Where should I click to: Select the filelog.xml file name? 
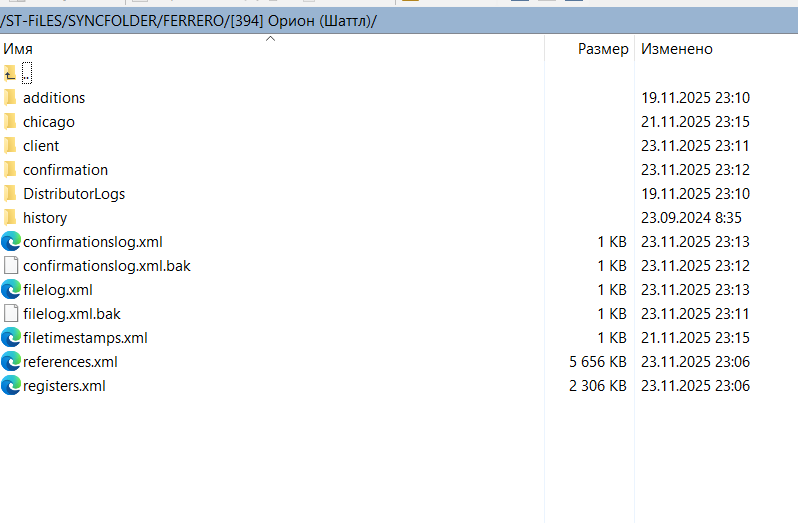pos(58,290)
